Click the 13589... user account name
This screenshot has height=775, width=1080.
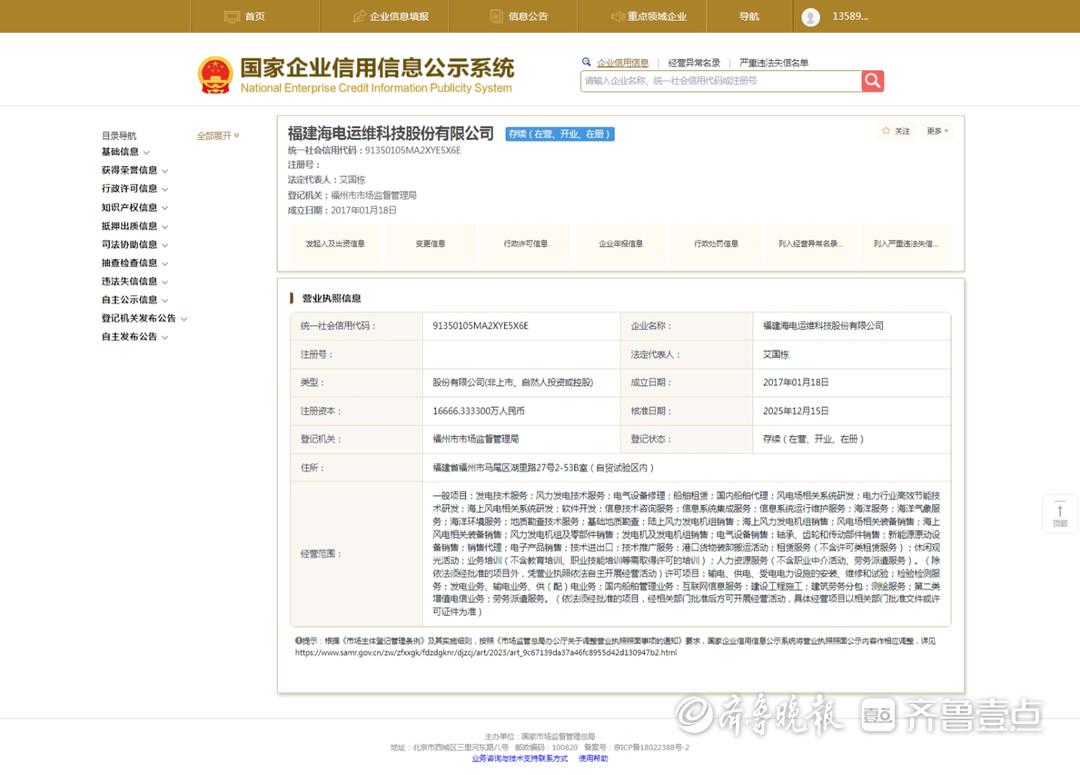point(850,17)
